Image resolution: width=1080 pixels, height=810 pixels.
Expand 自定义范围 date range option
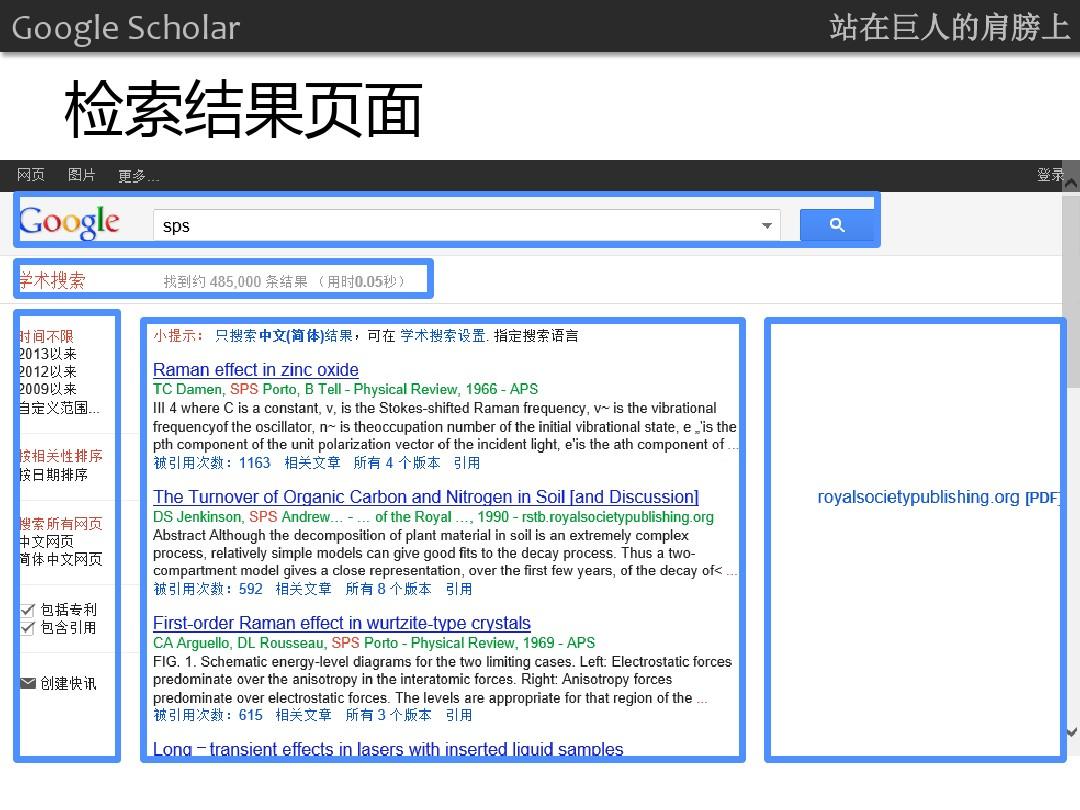coord(59,407)
